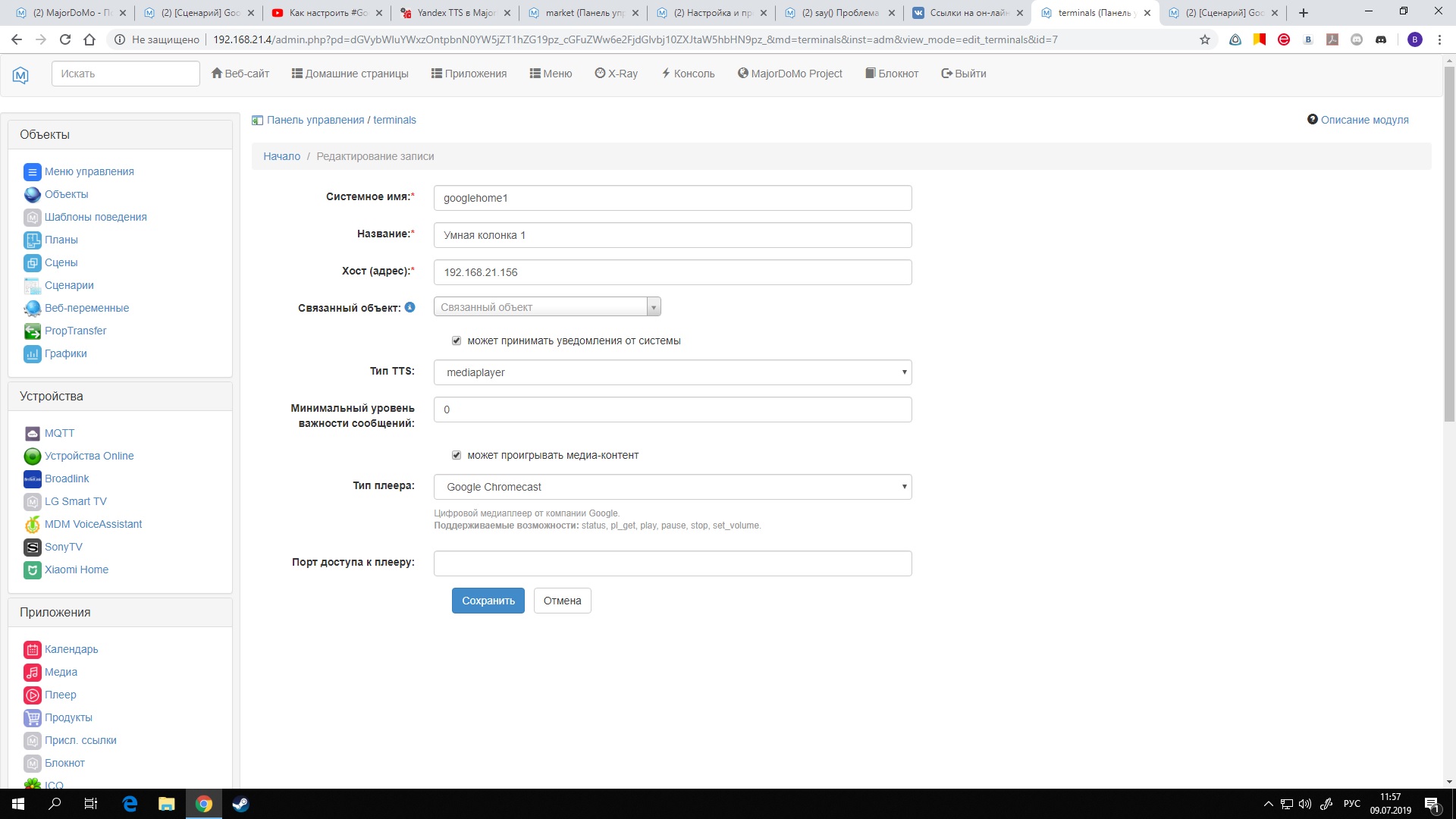Open the Консоль menu item
This screenshot has height=819, width=1456.
pyautogui.click(x=688, y=74)
